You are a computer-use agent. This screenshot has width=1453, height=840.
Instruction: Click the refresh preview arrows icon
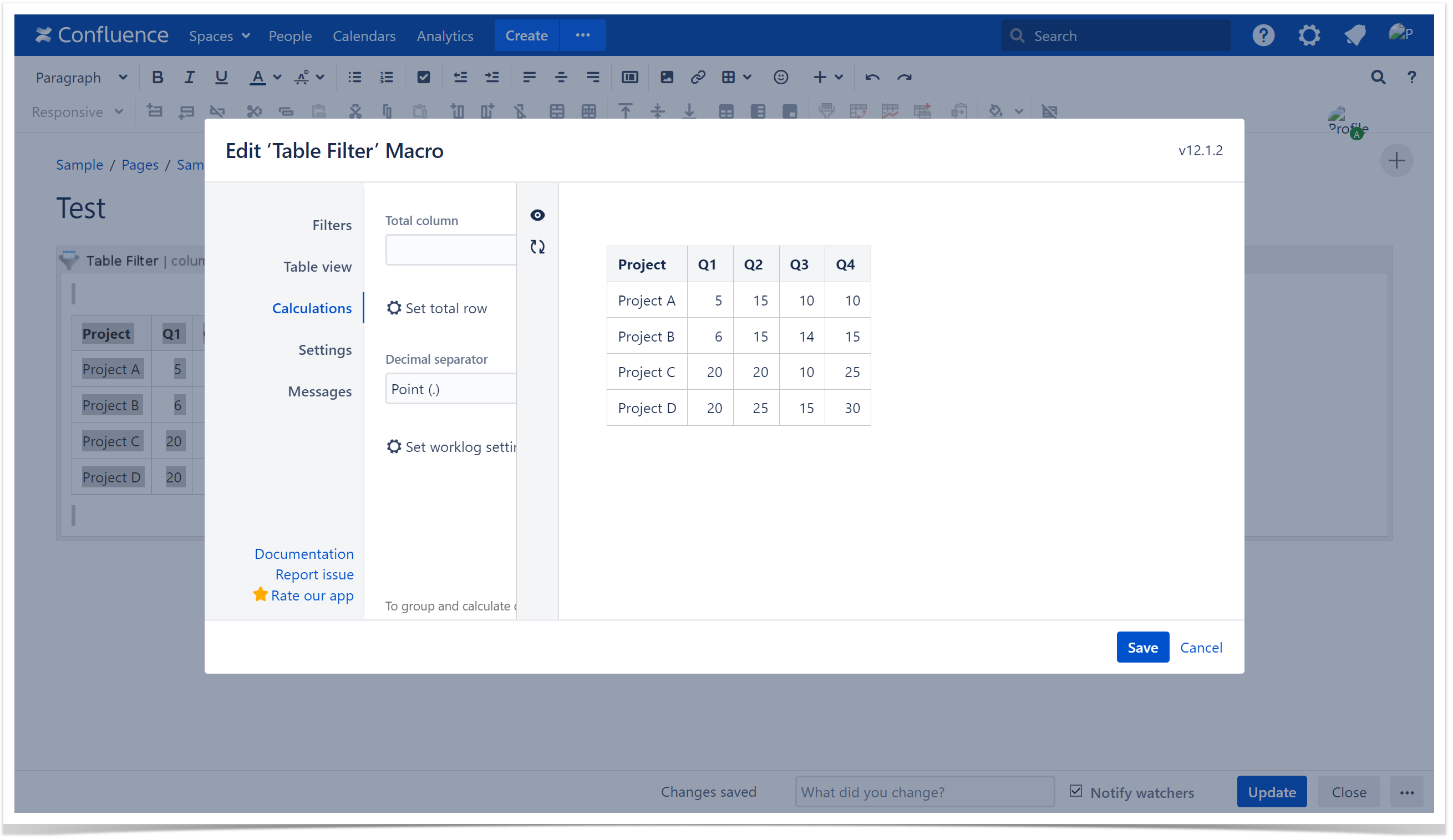[x=537, y=247]
